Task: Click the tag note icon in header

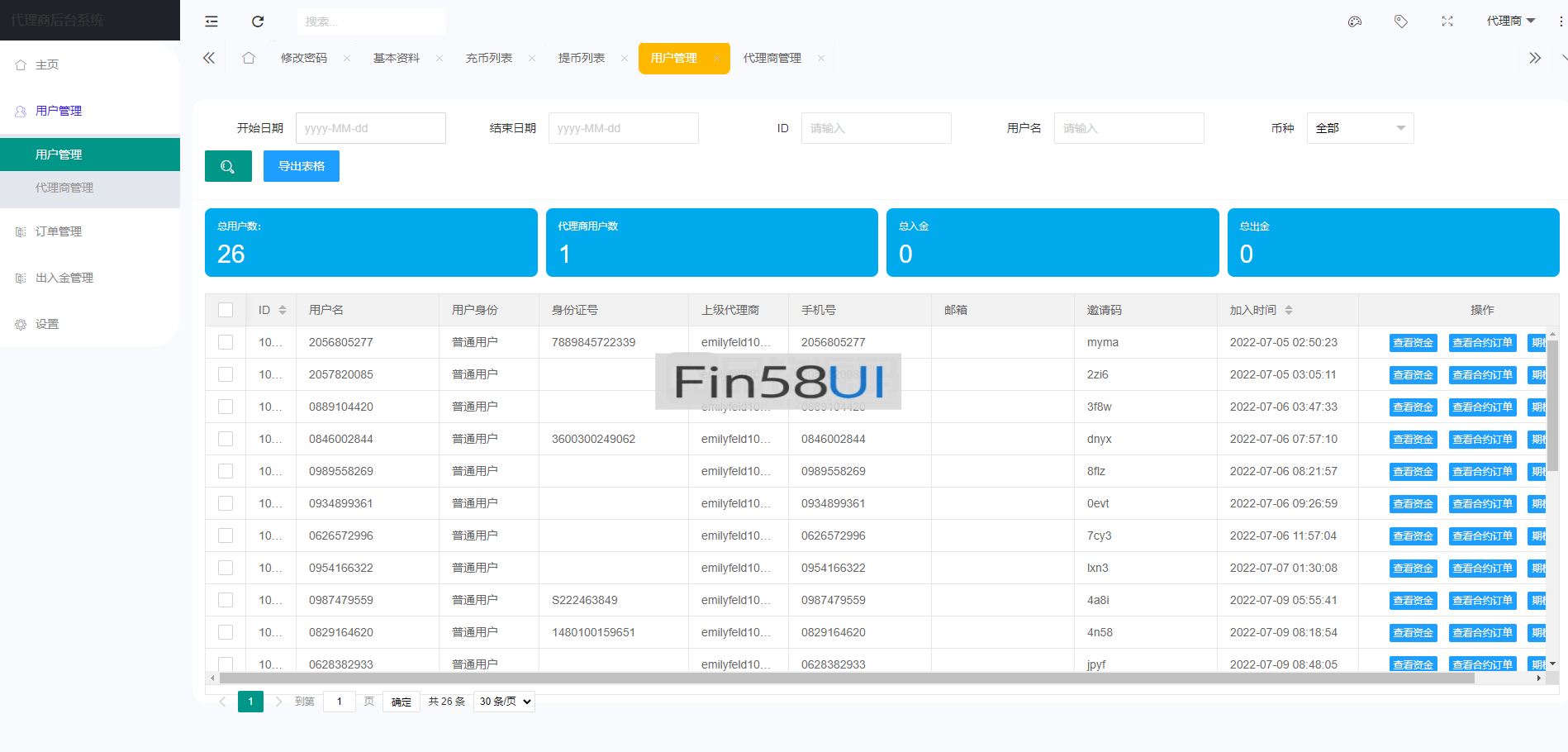Action: (1401, 21)
